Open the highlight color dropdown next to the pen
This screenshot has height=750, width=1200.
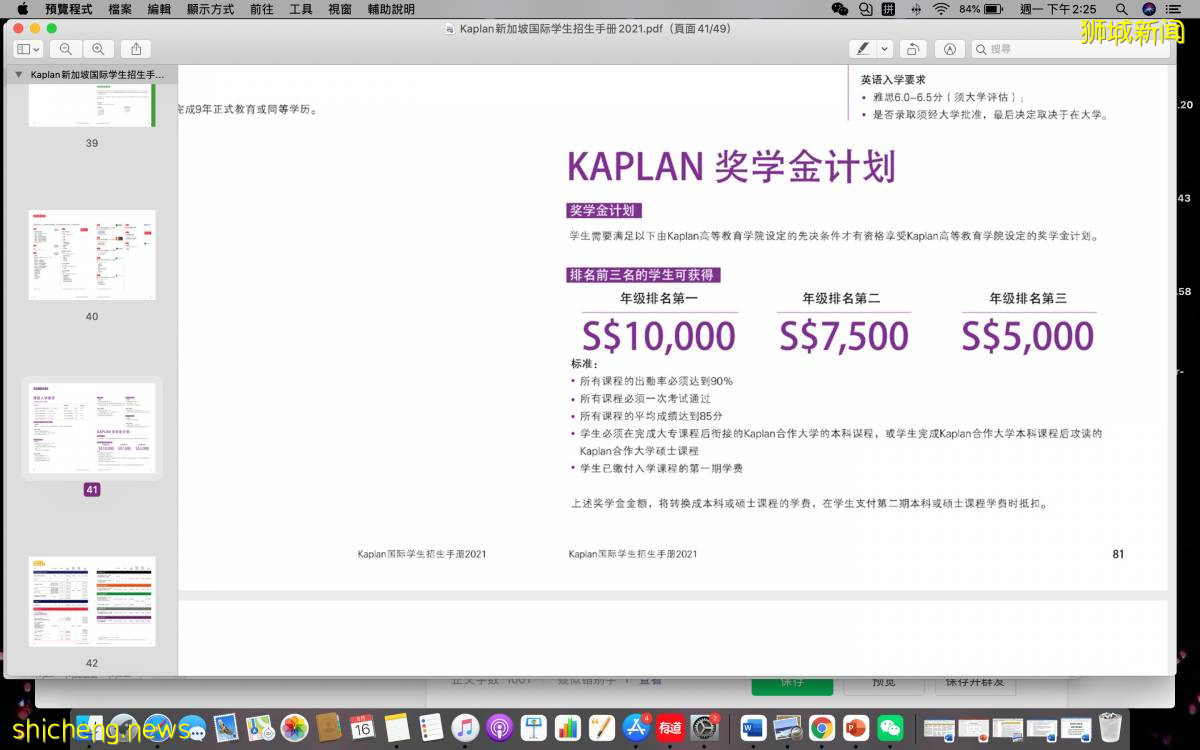coord(884,48)
